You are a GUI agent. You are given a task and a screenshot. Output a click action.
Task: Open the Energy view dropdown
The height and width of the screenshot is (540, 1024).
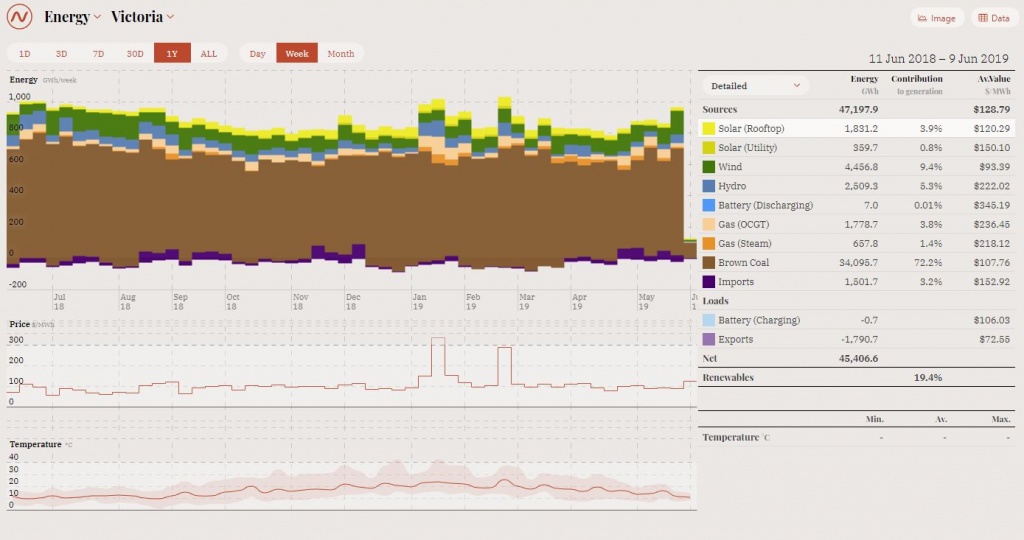[72, 17]
